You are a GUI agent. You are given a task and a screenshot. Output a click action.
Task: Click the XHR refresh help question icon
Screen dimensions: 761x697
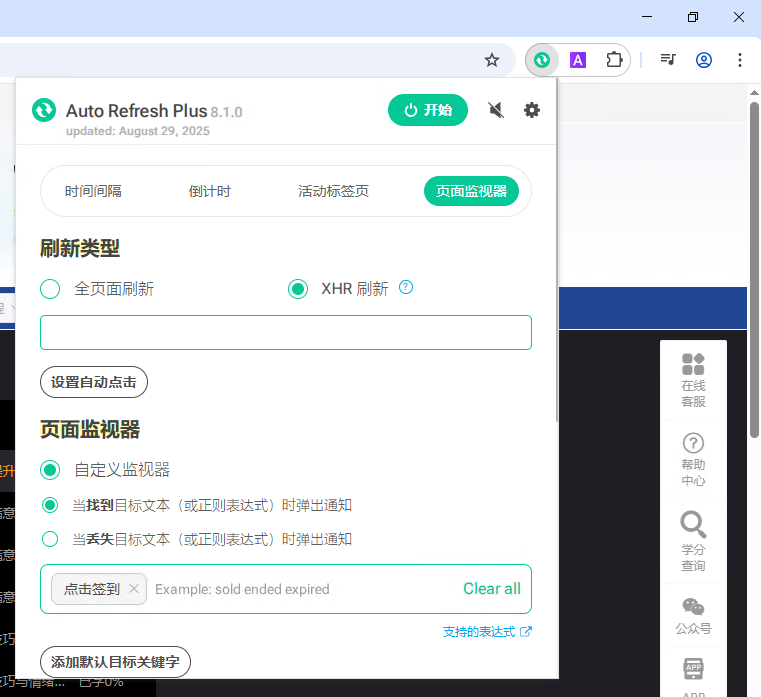tap(406, 288)
